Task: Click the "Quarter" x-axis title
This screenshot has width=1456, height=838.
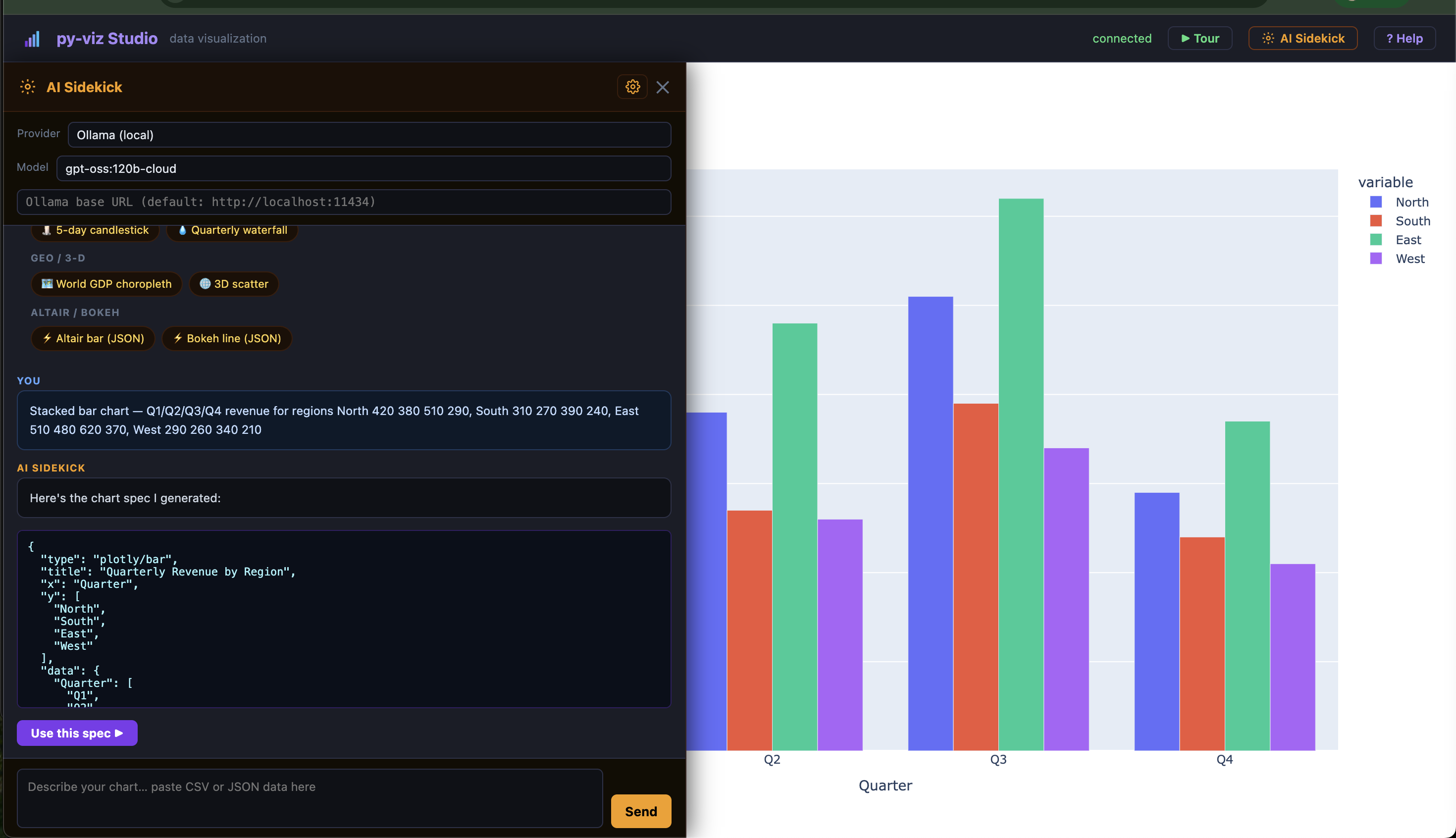Action: click(885, 786)
